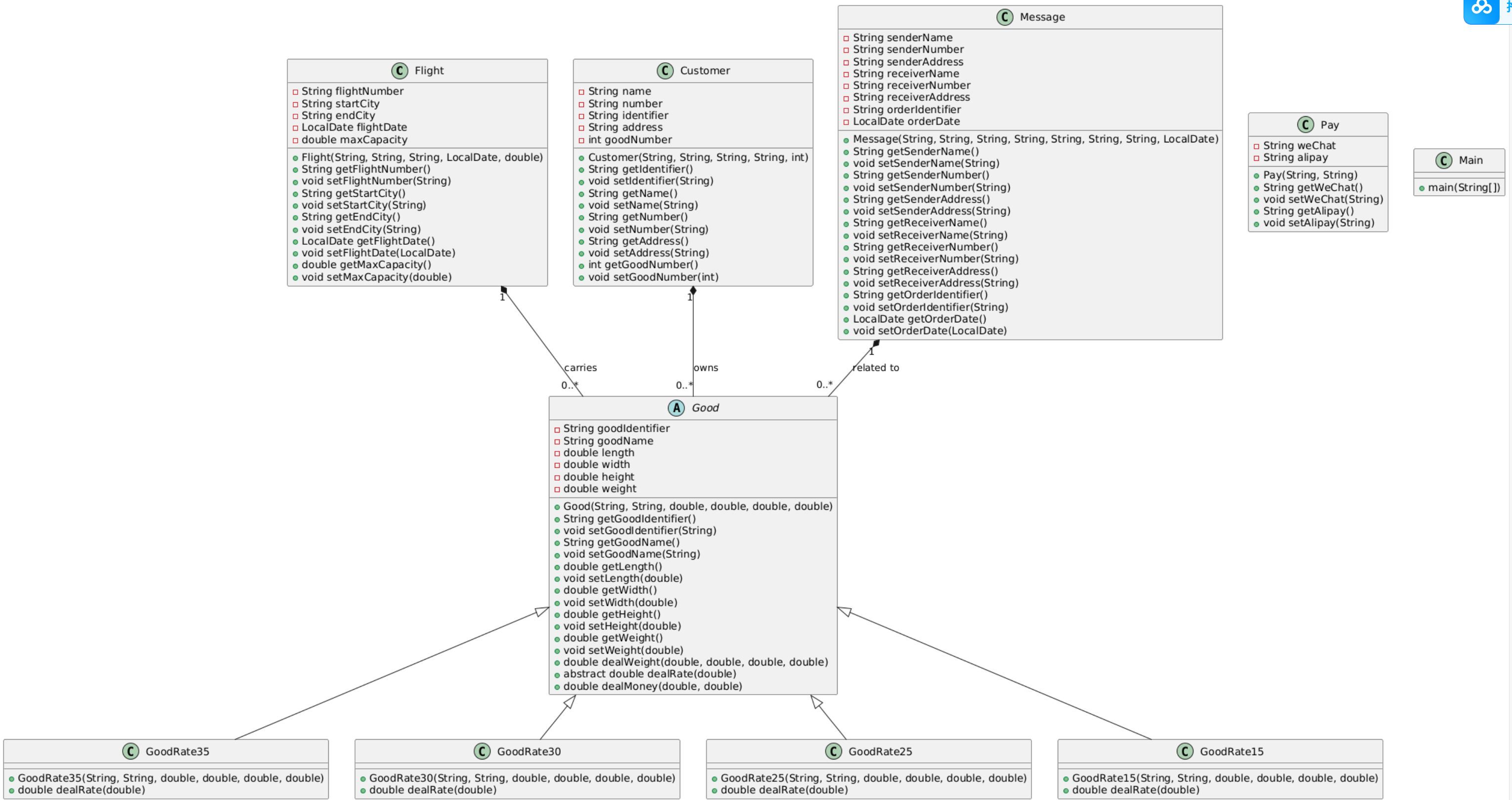Click the C icon of the GoodRate35 class
The image size is (1512, 800).
point(131,751)
